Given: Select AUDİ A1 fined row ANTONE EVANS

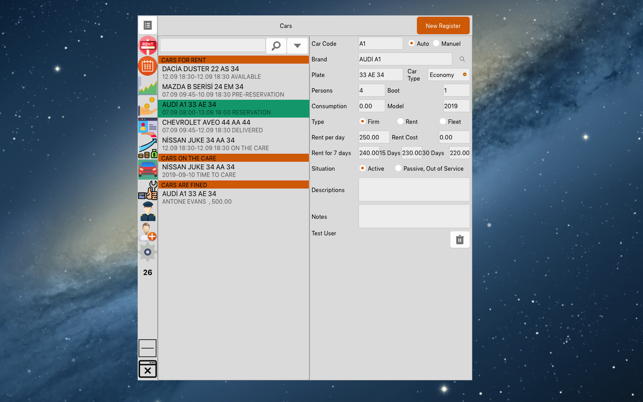Looking at the screenshot, I should click(233, 197).
